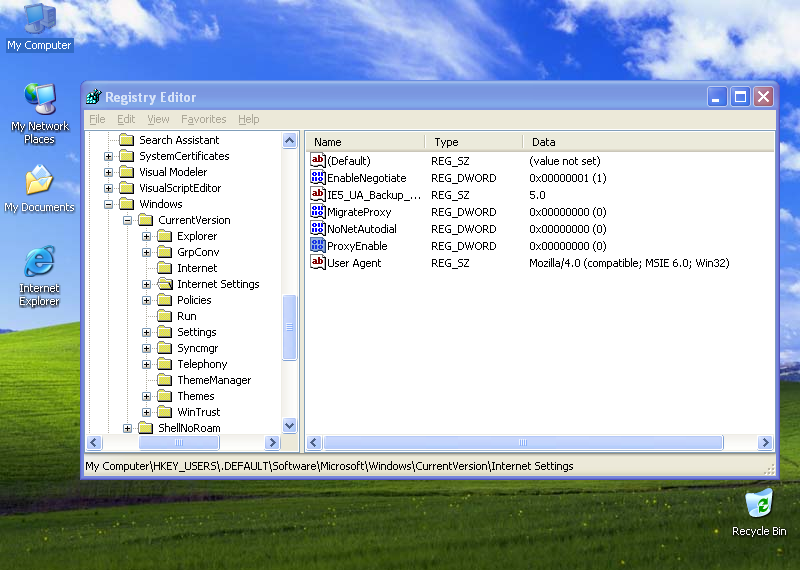Select IE5_UA_Backup string value icon

pos(317,194)
